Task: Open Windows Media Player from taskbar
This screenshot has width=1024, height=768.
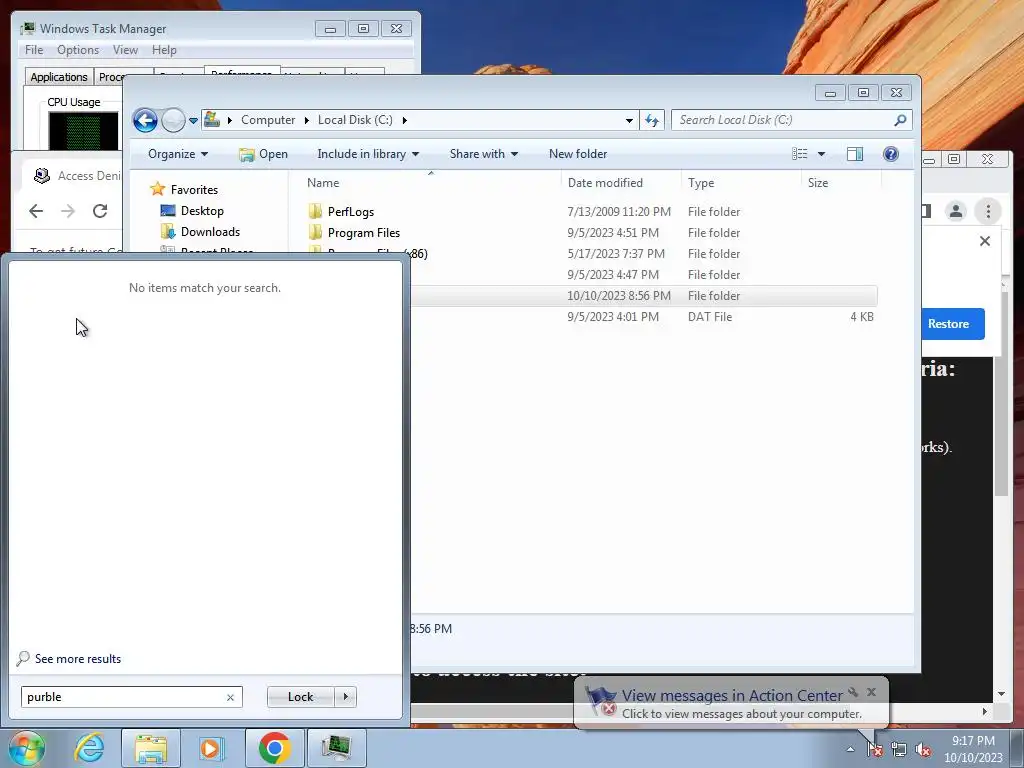Action: click(x=211, y=748)
